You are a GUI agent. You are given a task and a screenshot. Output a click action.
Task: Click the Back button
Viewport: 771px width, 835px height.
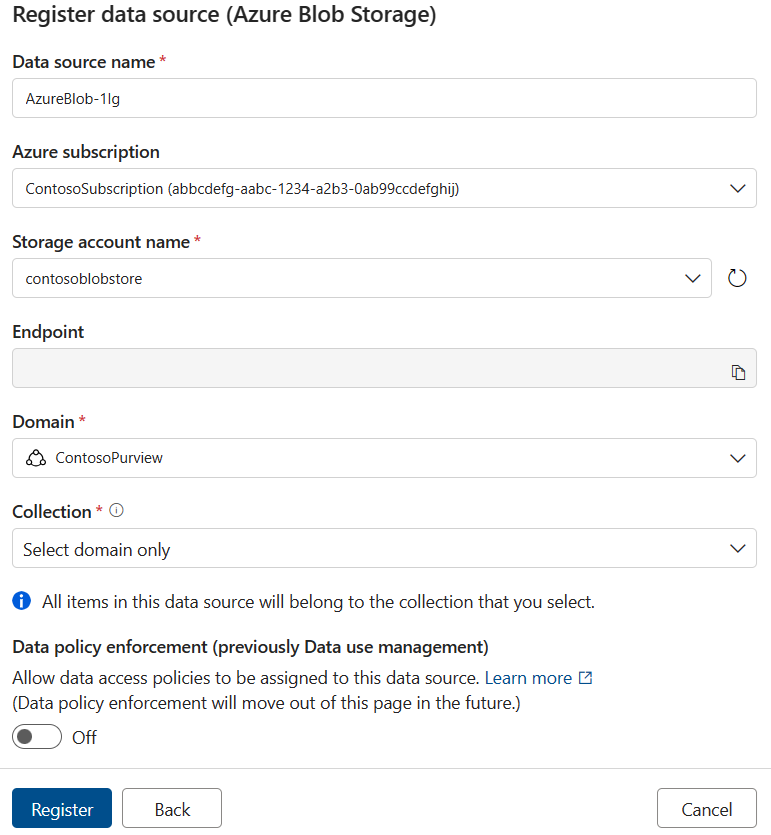coord(171,808)
